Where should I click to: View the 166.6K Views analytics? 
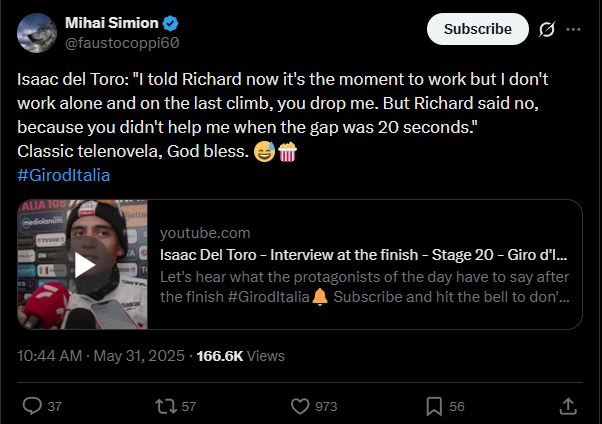pyautogui.click(x=240, y=355)
